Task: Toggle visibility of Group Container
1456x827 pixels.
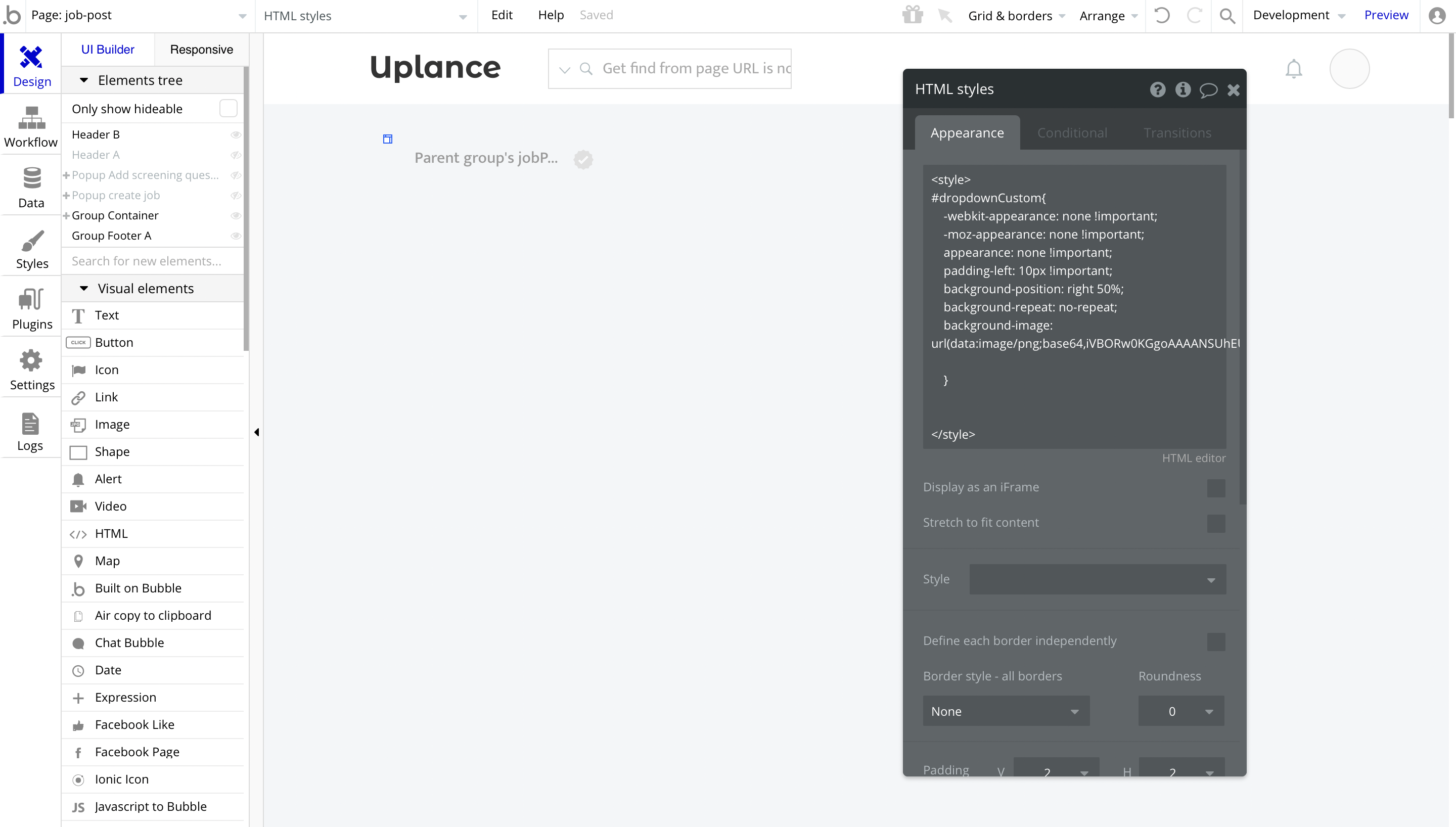Action: click(236, 216)
